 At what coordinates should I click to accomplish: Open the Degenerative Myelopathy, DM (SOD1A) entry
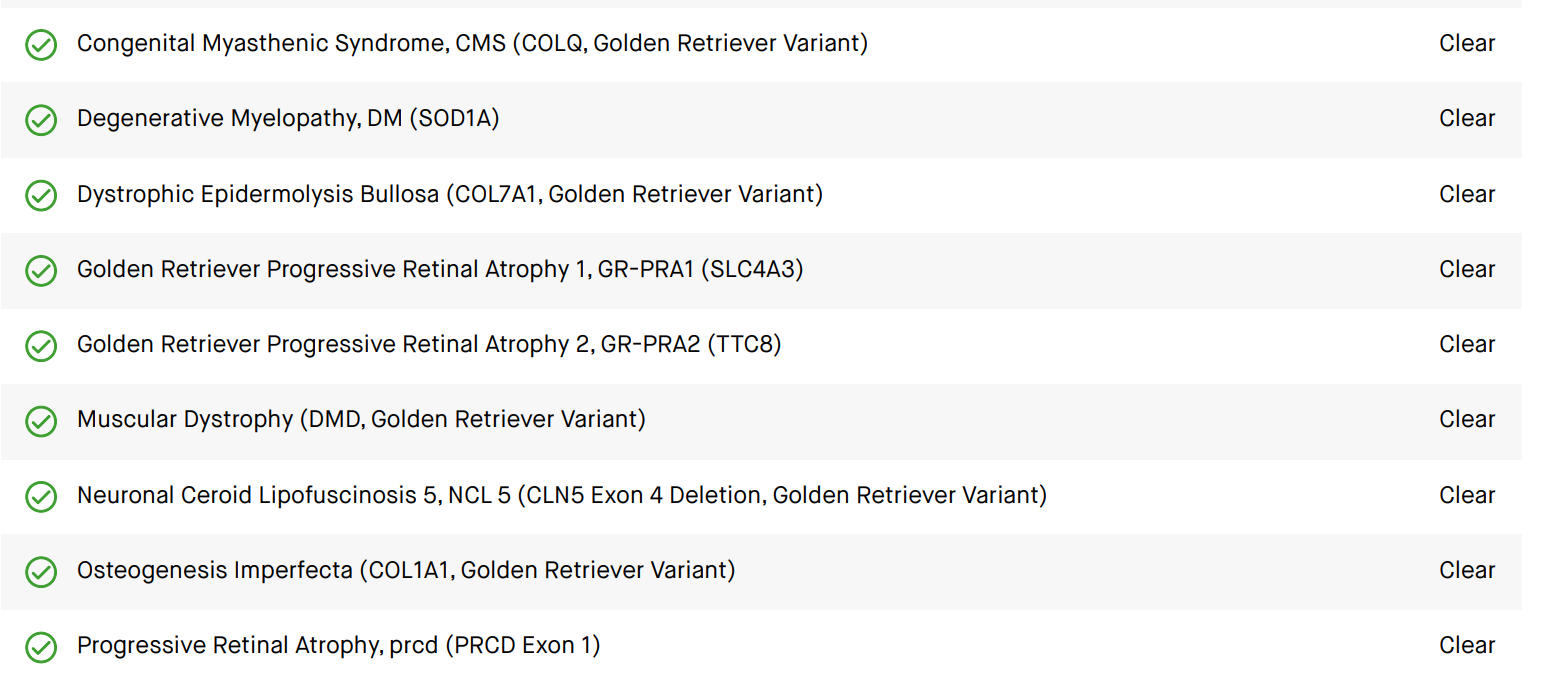[x=288, y=119]
